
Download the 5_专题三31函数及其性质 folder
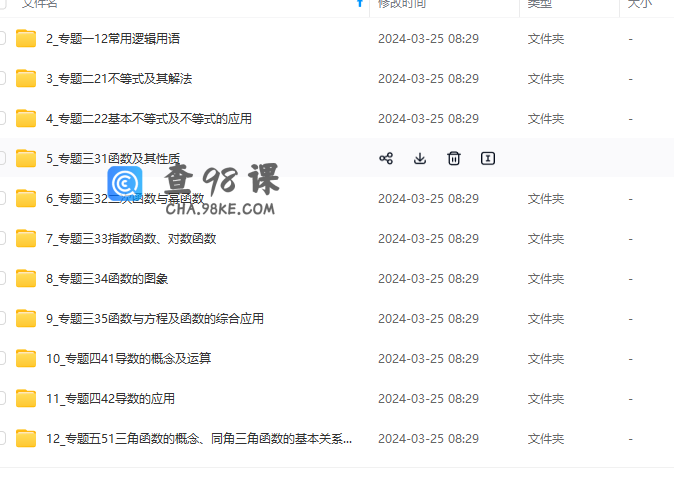point(420,158)
